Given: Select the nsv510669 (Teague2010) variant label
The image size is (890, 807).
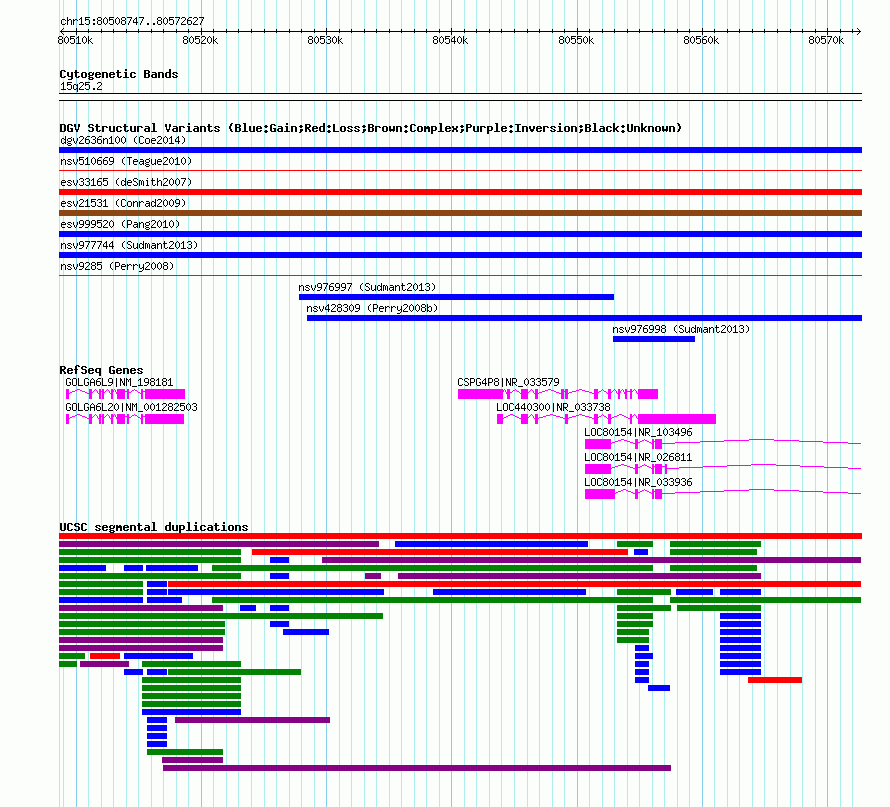Looking at the screenshot, I should 126,161.
